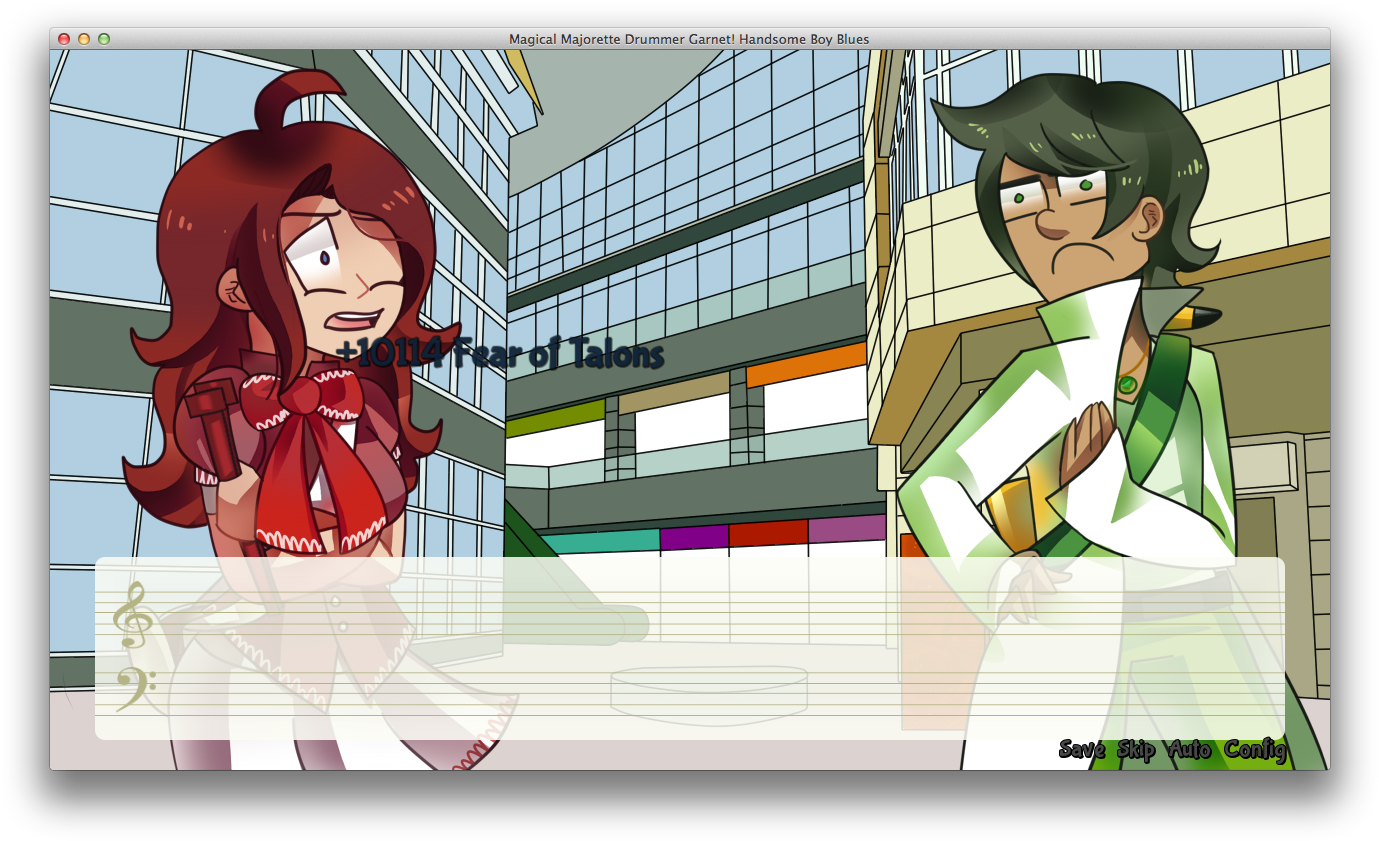
Task: Click the yellow pencil tip behind boy's shoulder
Action: (1200, 319)
